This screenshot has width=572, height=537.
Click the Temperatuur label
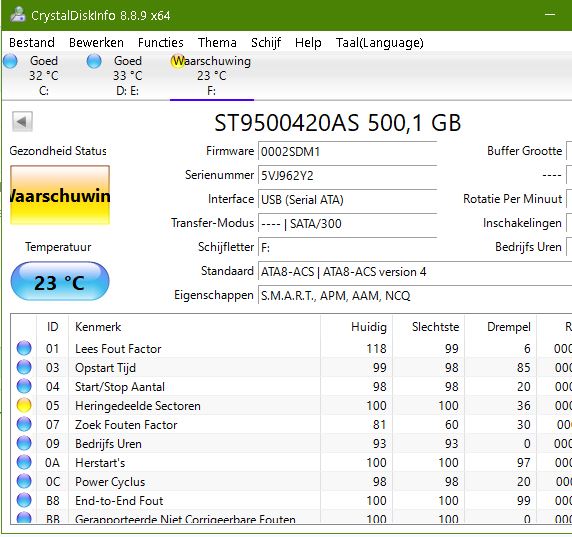[58, 247]
